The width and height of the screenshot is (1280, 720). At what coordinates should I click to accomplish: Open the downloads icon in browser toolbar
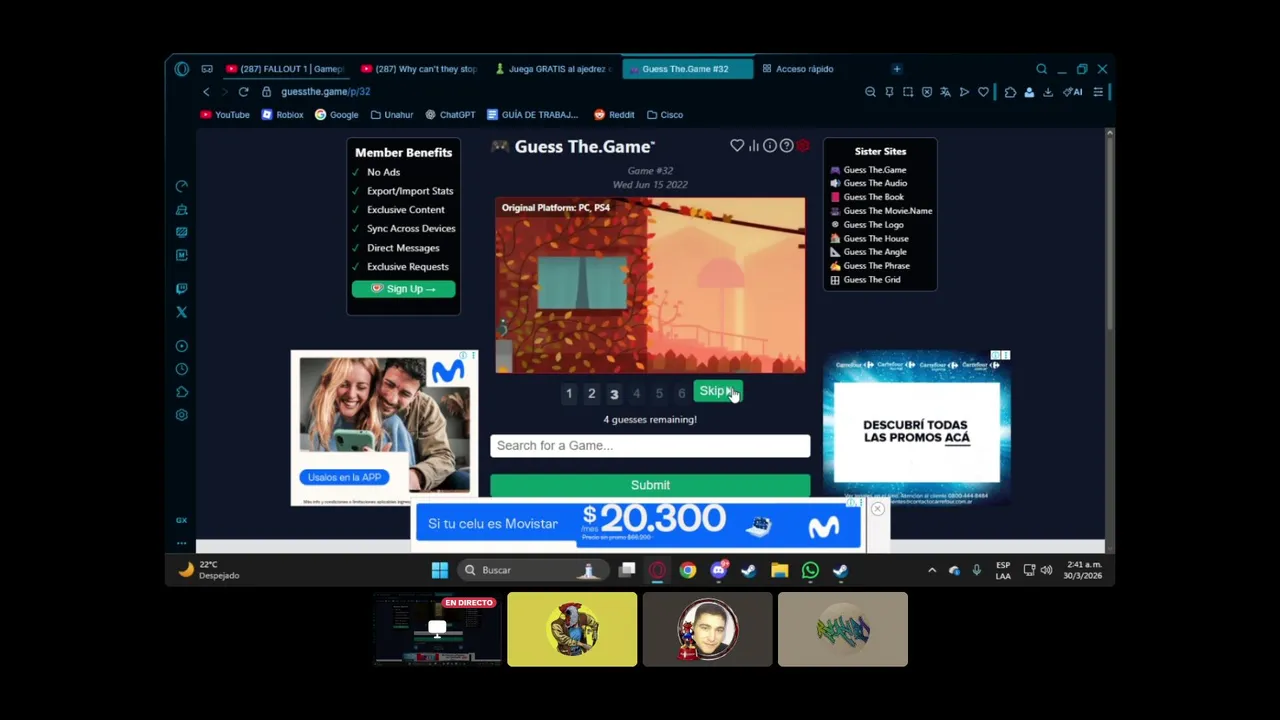click(x=1048, y=92)
